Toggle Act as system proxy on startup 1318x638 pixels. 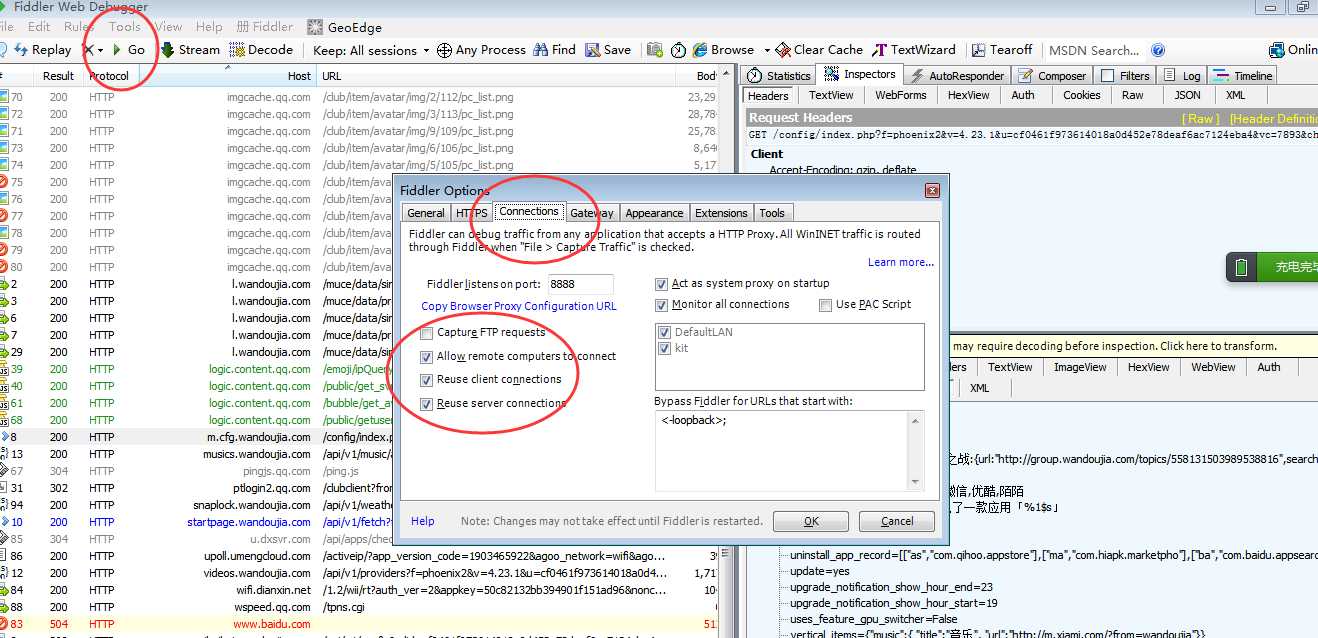point(661,283)
